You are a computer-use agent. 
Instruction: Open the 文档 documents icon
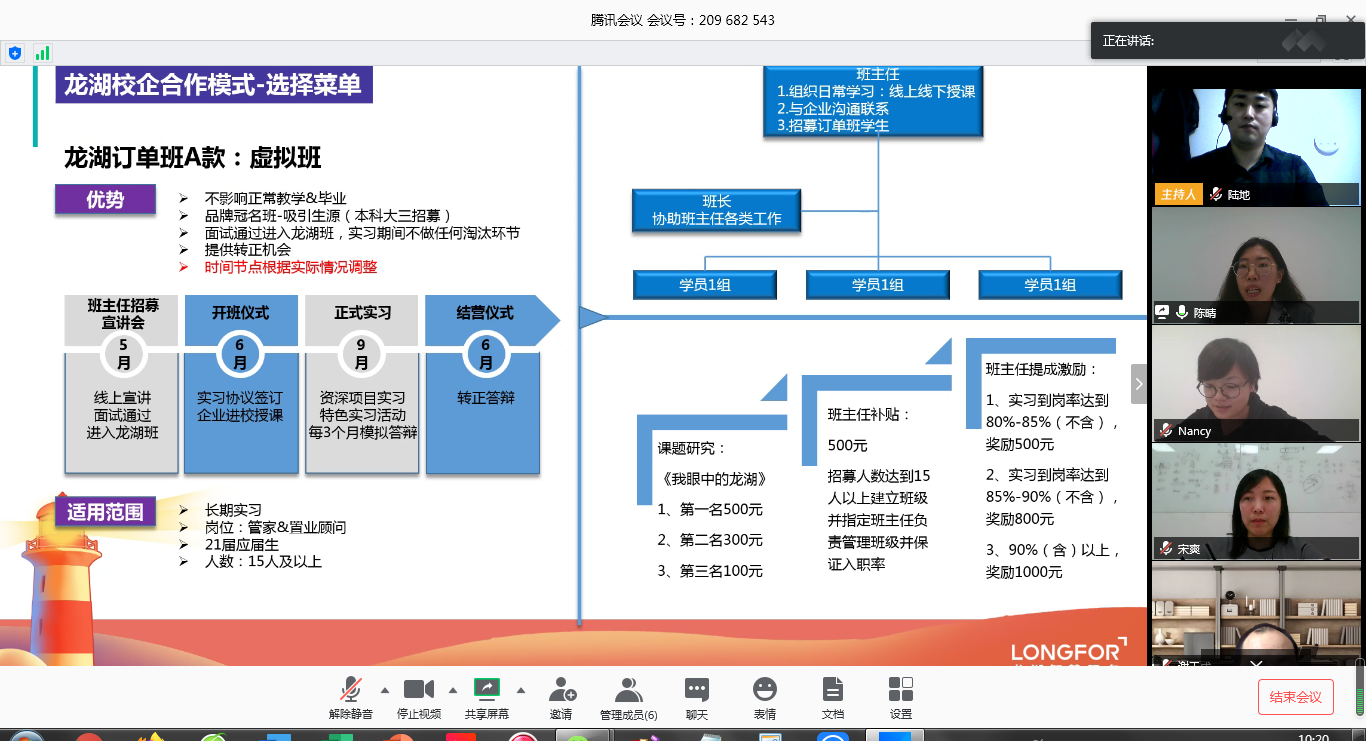[832, 690]
